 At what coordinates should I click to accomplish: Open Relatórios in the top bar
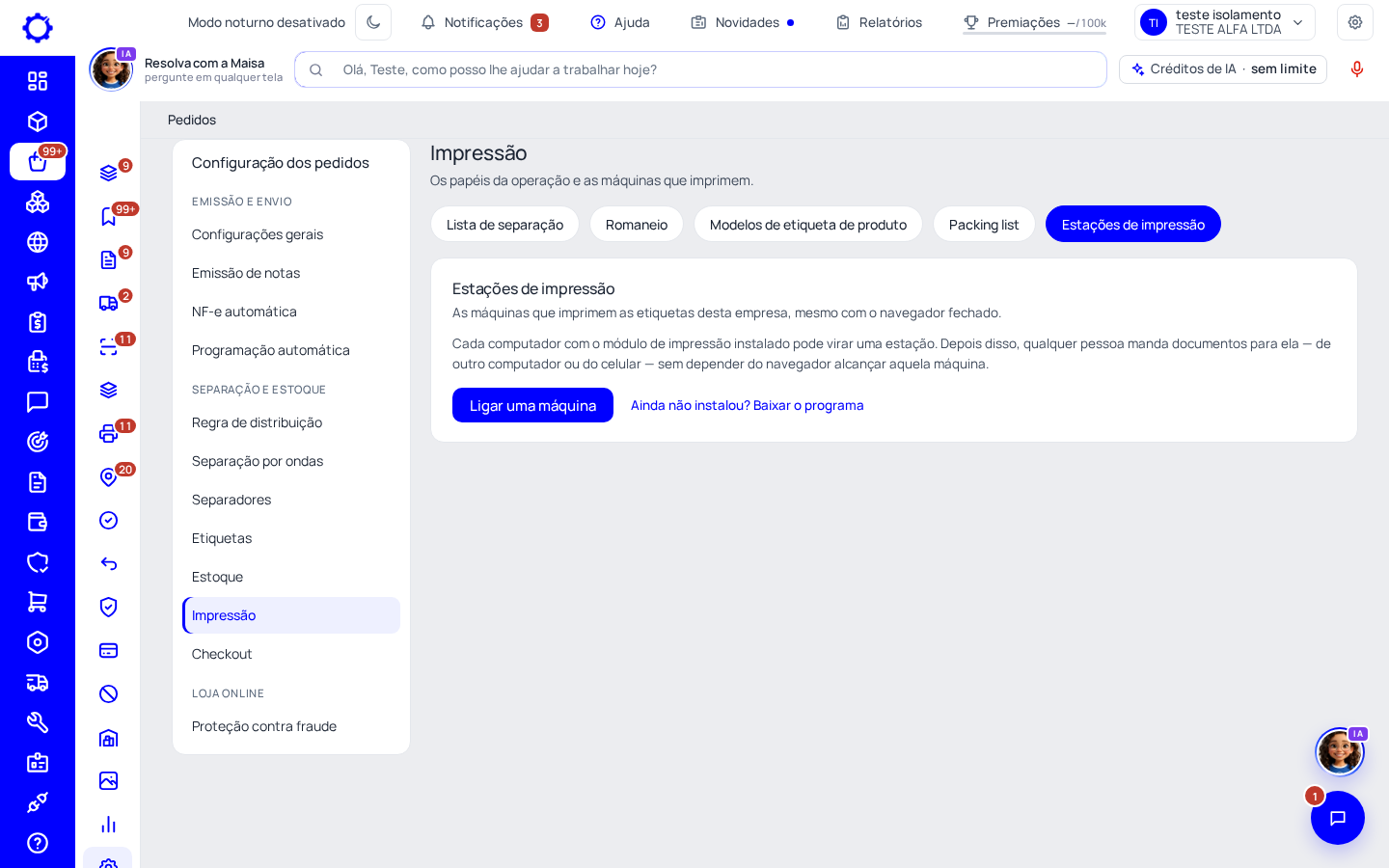tap(879, 22)
